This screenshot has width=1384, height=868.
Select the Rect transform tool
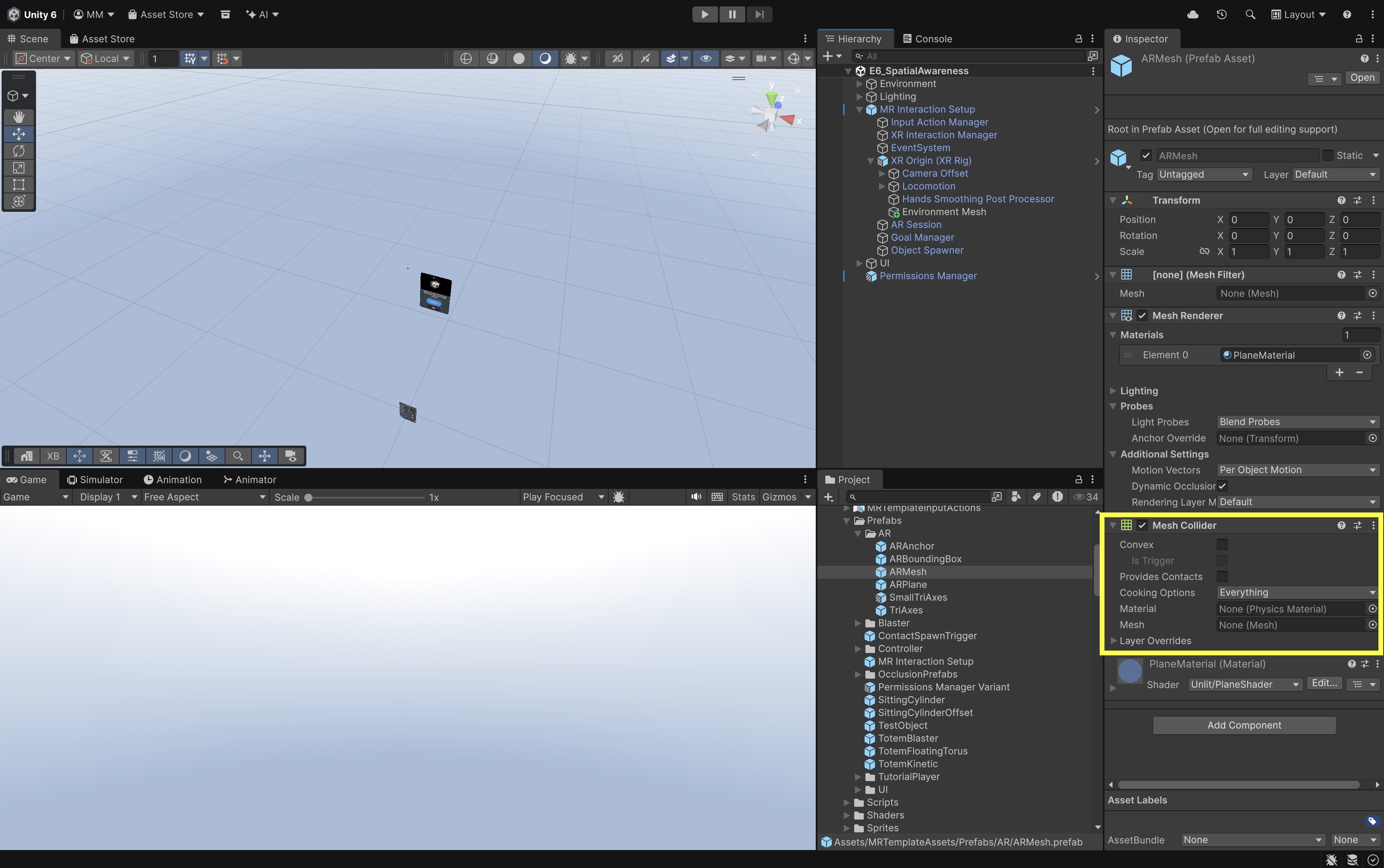[18, 184]
